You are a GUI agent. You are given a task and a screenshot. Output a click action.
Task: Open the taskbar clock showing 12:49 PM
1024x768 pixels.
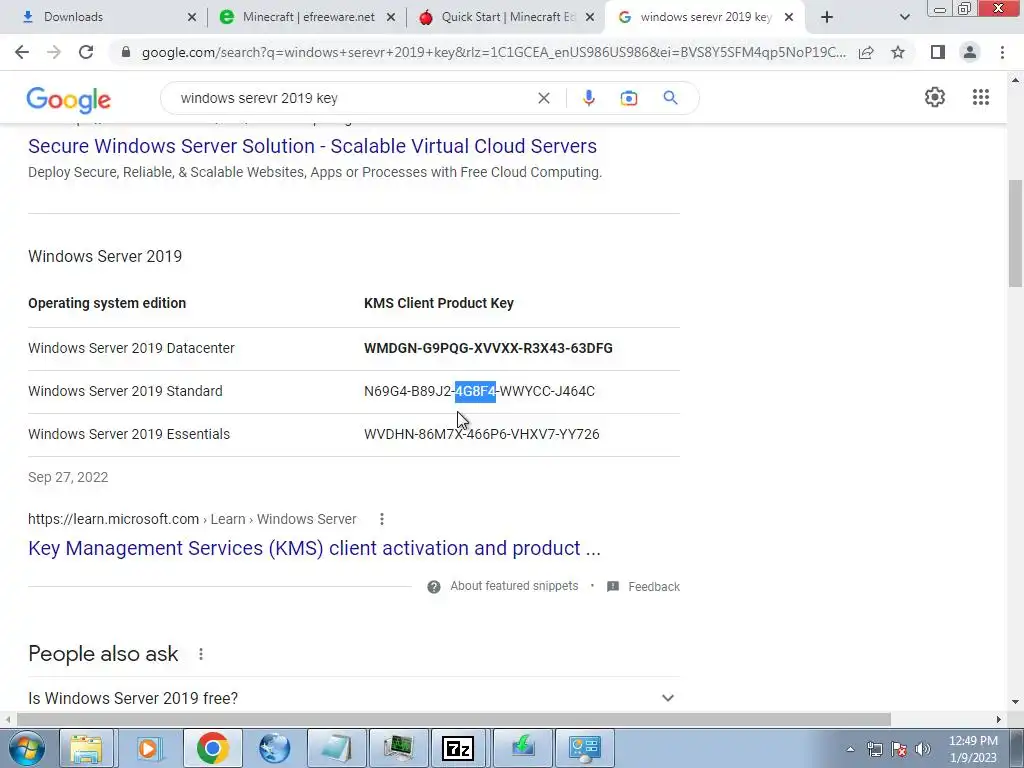(x=973, y=749)
